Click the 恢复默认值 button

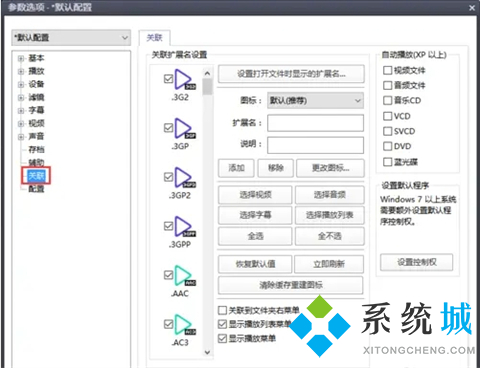coord(255,264)
